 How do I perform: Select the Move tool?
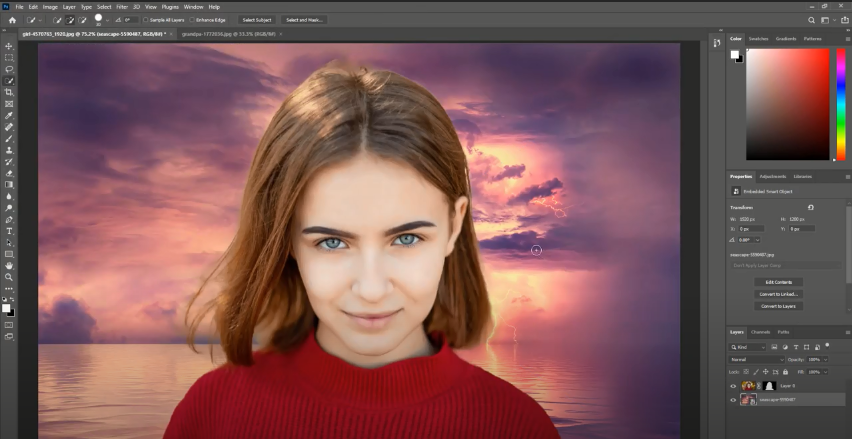pyautogui.click(x=9, y=46)
